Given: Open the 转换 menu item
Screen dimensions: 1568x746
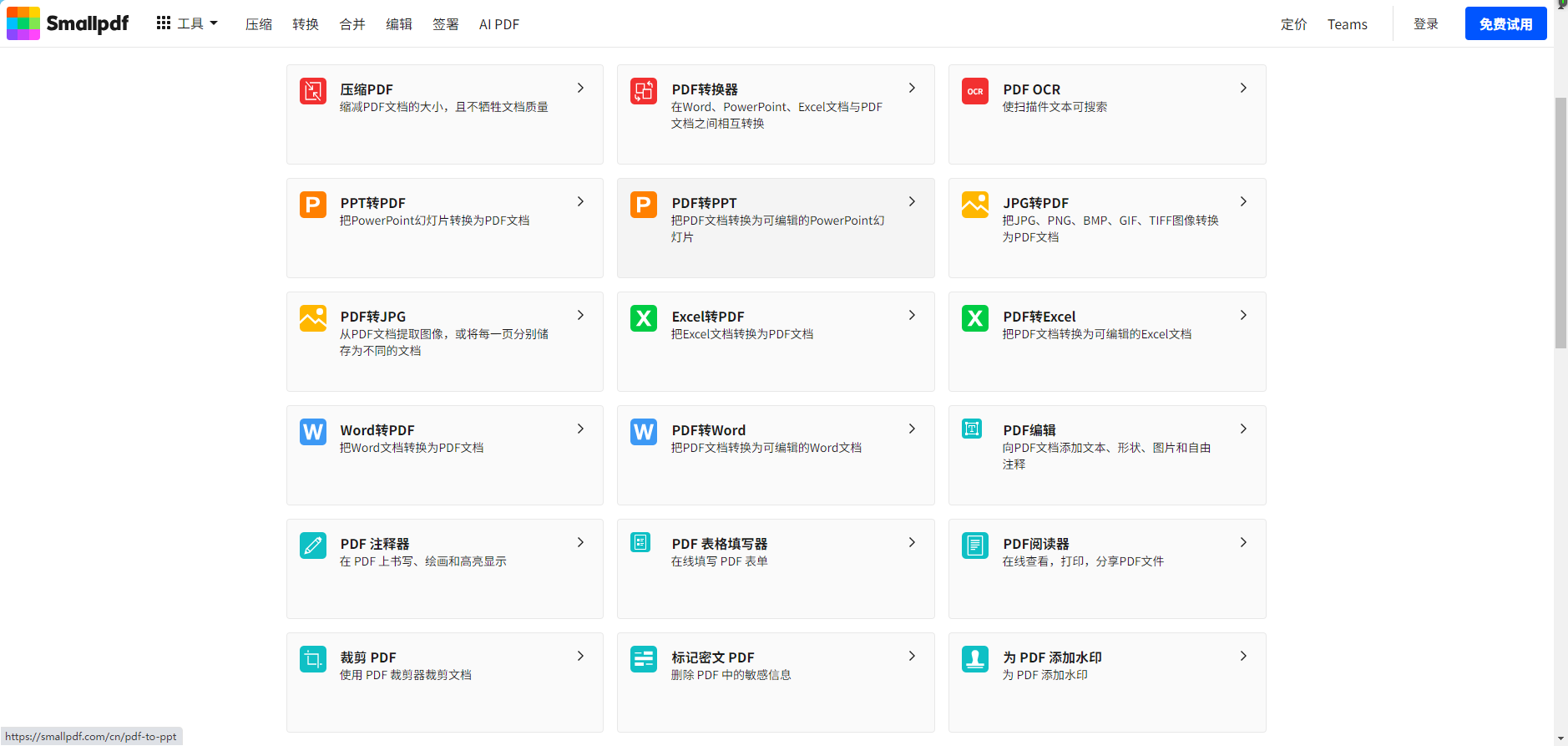Looking at the screenshot, I should tap(306, 24).
